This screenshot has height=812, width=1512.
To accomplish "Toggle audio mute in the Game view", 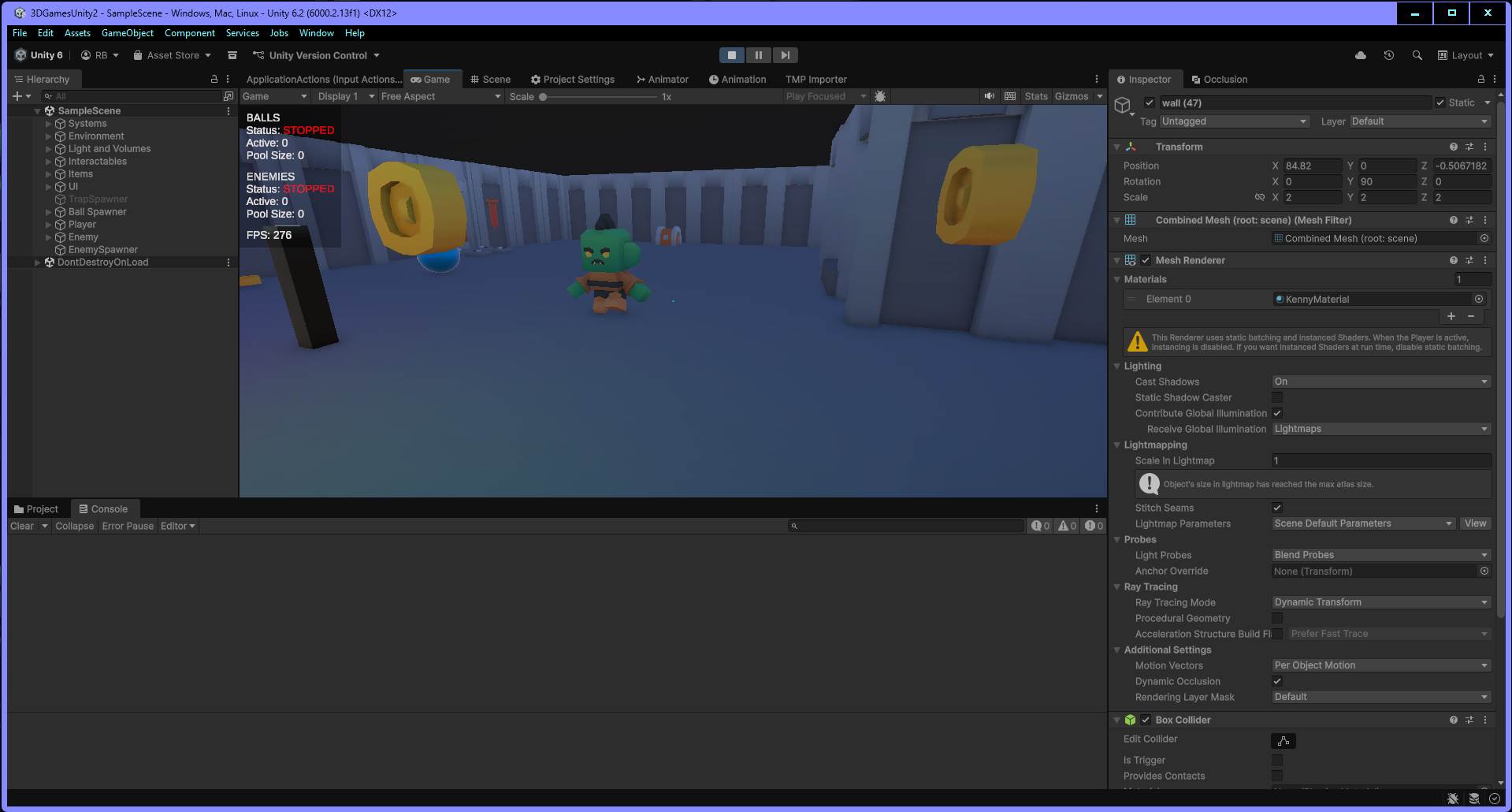I will pos(989,96).
